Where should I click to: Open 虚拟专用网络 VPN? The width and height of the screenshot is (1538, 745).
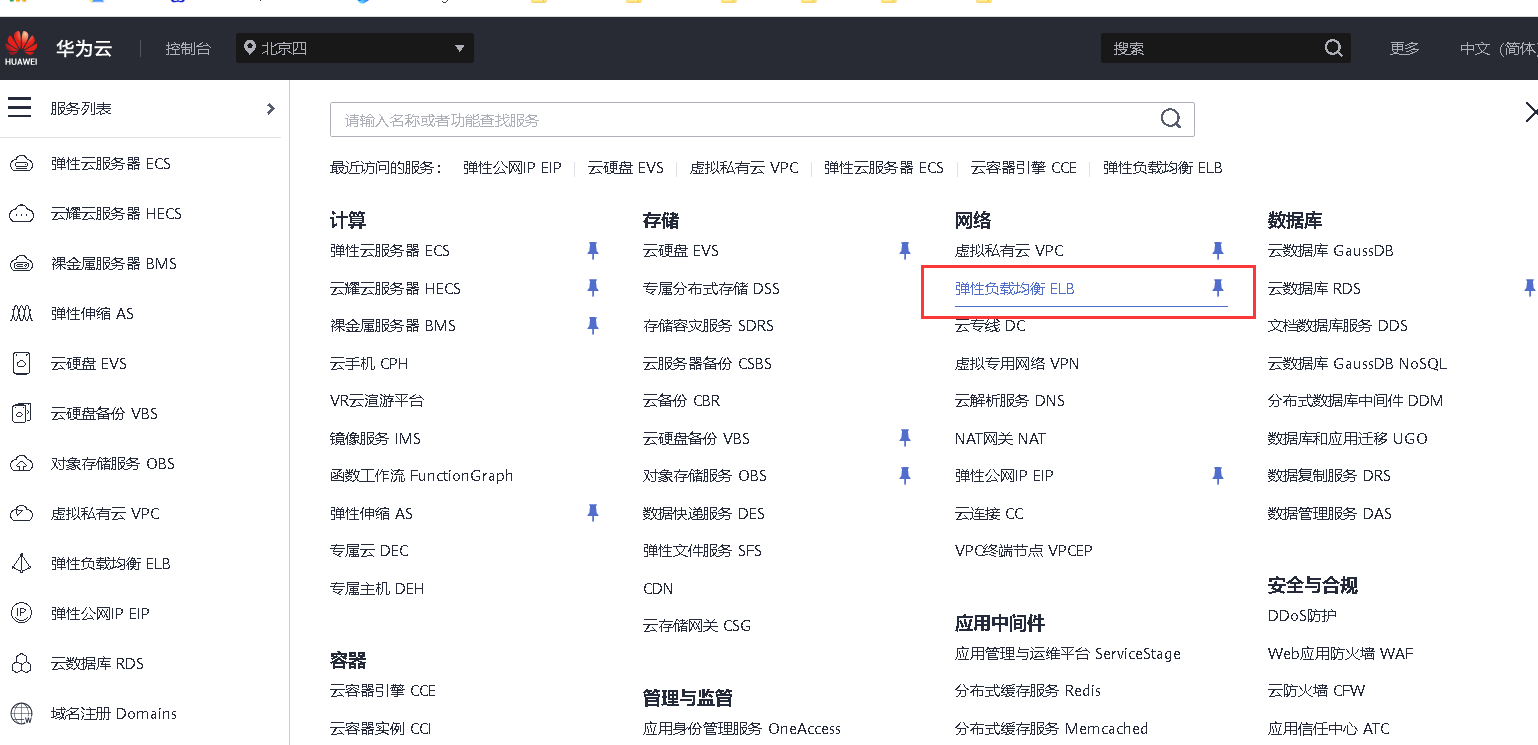(1017, 363)
